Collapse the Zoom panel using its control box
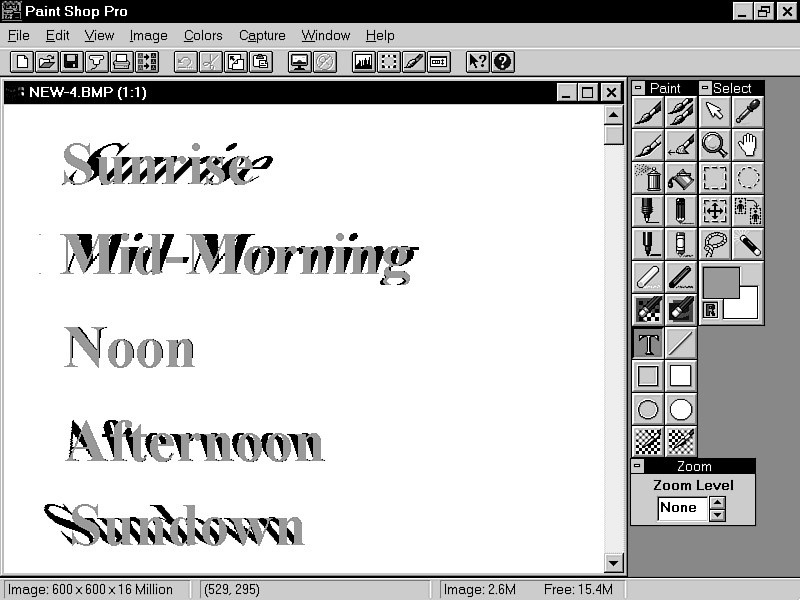800x600 pixels. click(x=638, y=466)
